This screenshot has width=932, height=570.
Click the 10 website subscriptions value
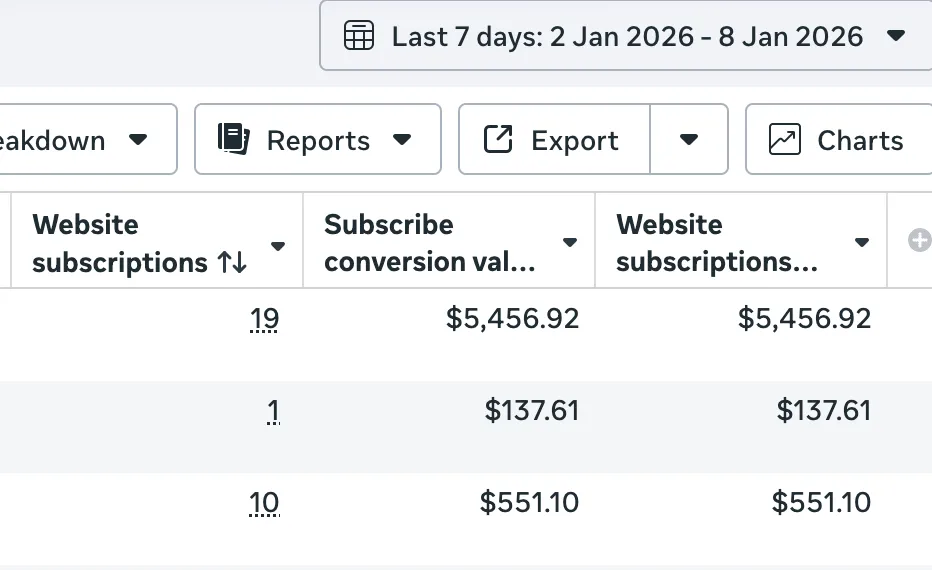264,503
